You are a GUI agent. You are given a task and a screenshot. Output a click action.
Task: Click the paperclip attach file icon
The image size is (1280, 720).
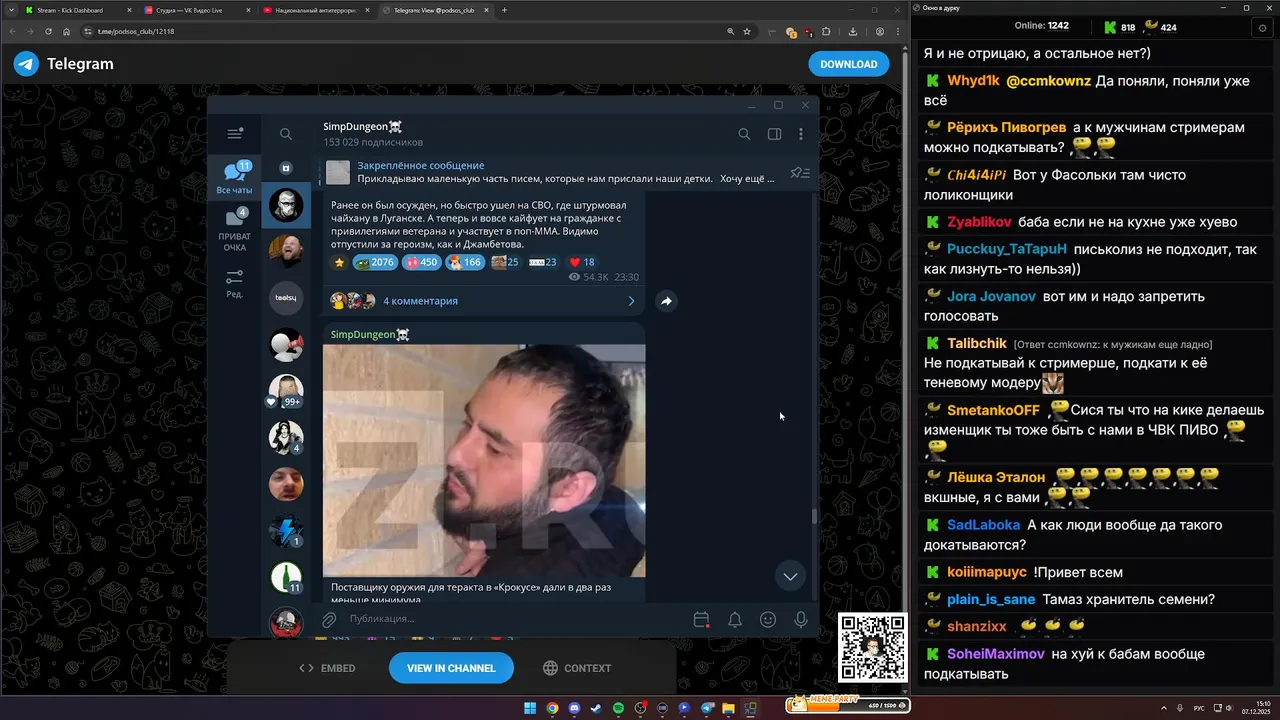329,620
